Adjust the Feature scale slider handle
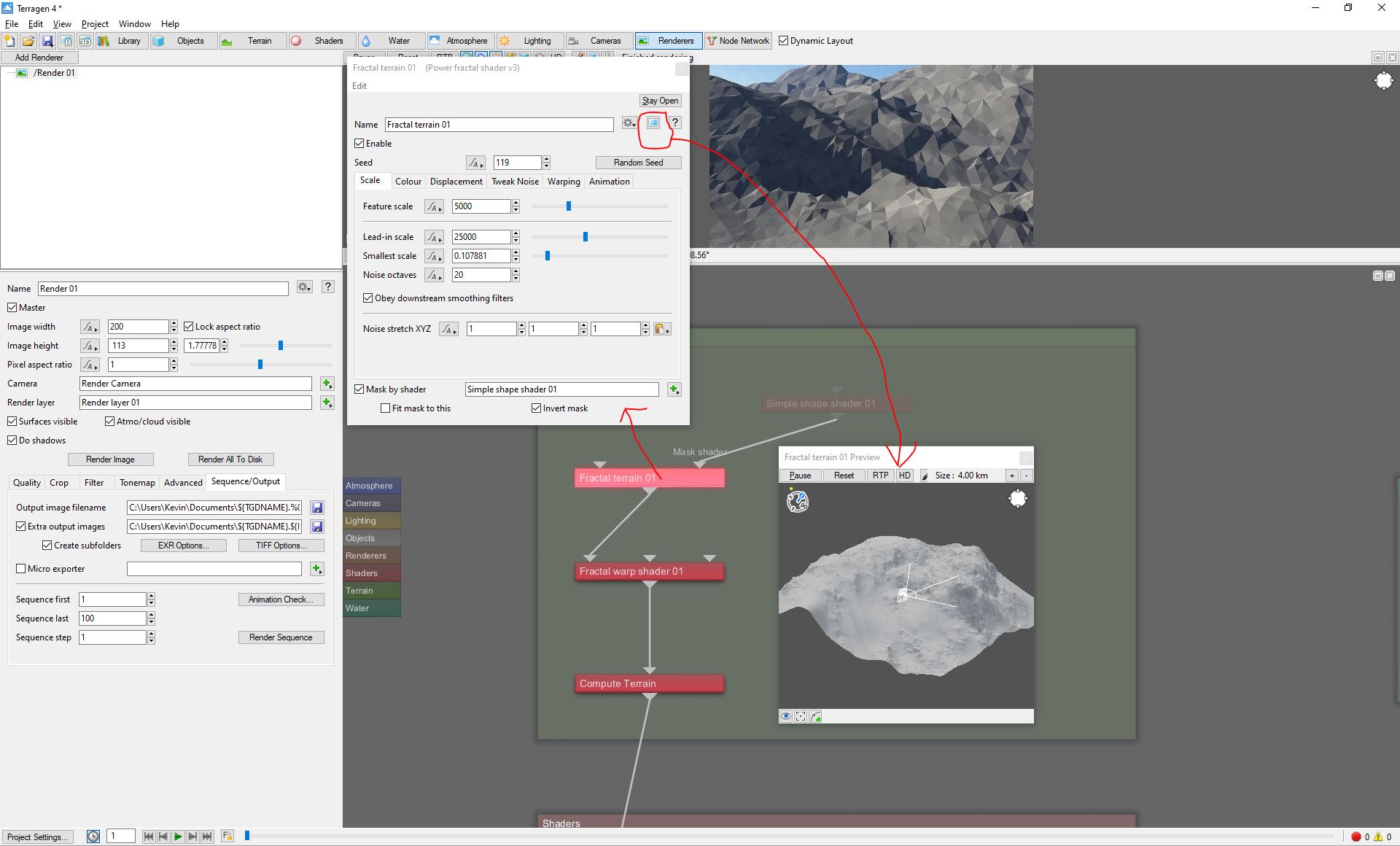The image size is (1400, 846). click(x=569, y=206)
